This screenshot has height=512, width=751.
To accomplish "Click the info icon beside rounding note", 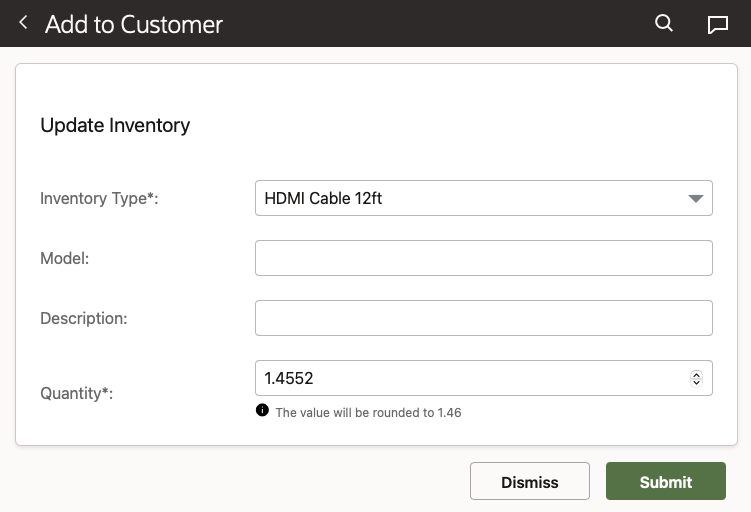I will click(262, 410).
